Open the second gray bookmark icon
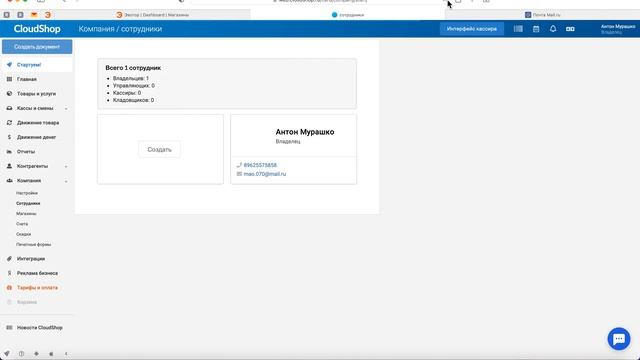640x360 pixels. [x=20, y=15]
